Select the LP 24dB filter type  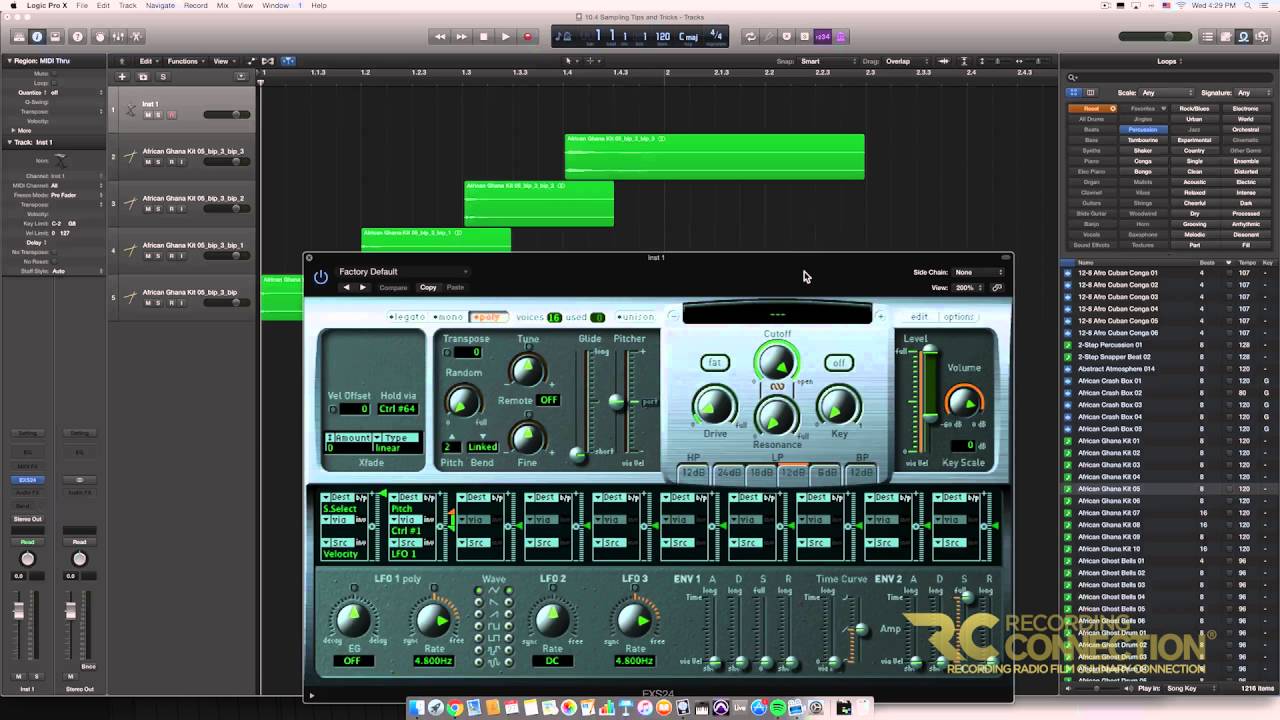click(728, 472)
